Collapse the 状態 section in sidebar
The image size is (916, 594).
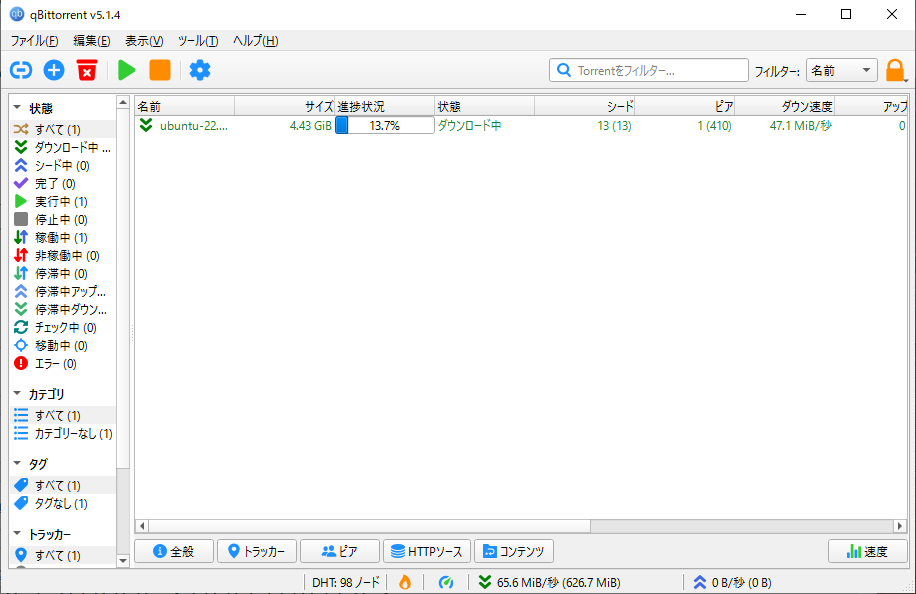(18, 108)
